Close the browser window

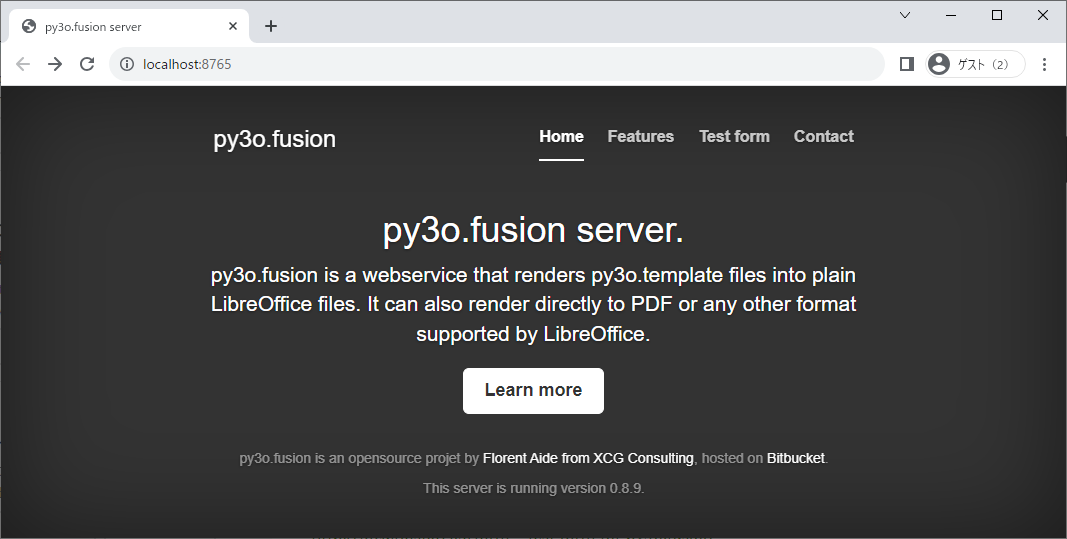point(1043,15)
